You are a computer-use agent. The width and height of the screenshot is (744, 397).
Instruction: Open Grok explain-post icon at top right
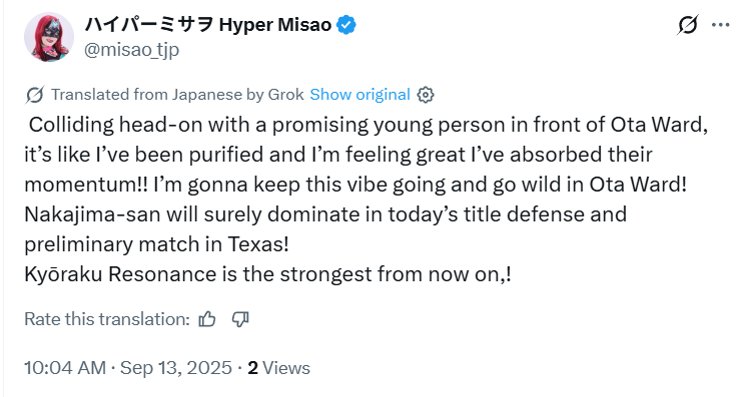(688, 25)
